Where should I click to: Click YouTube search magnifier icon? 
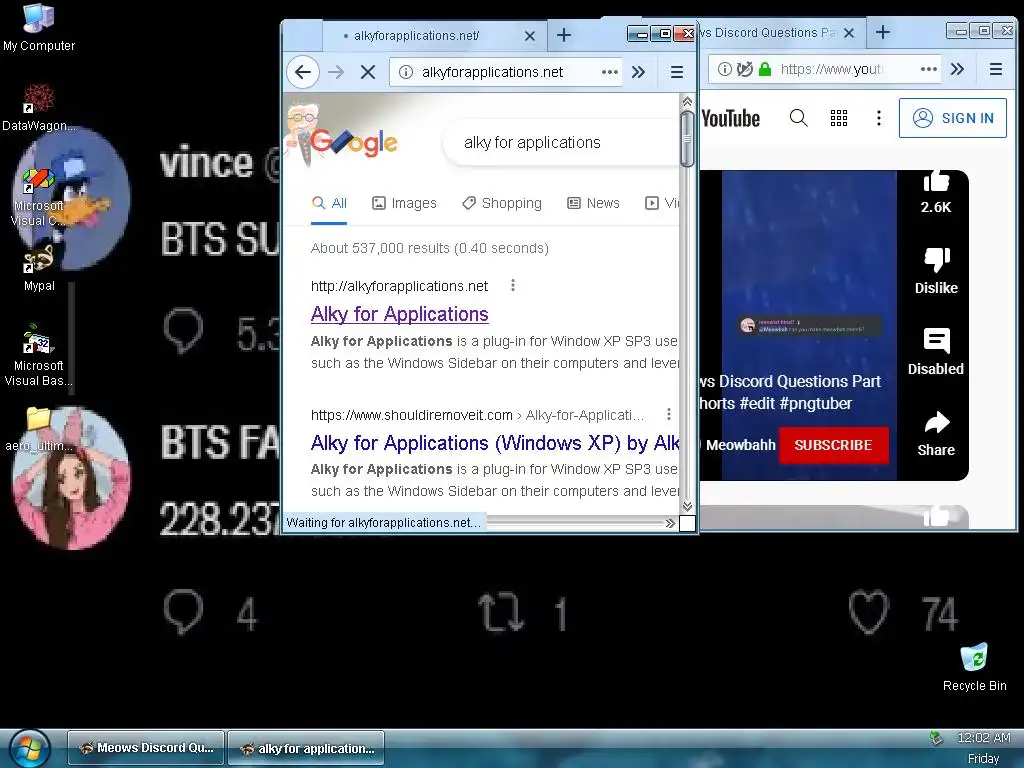[798, 118]
